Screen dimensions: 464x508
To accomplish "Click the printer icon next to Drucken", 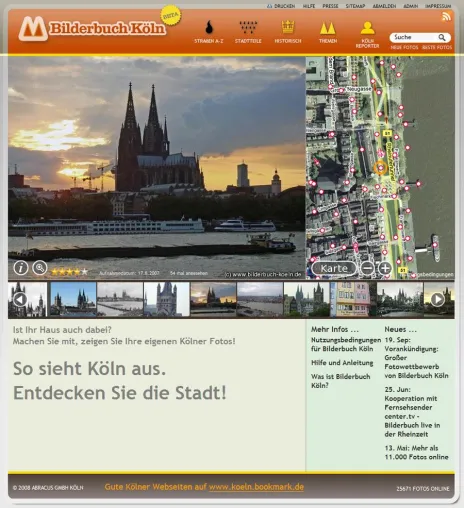I will 269,6.
